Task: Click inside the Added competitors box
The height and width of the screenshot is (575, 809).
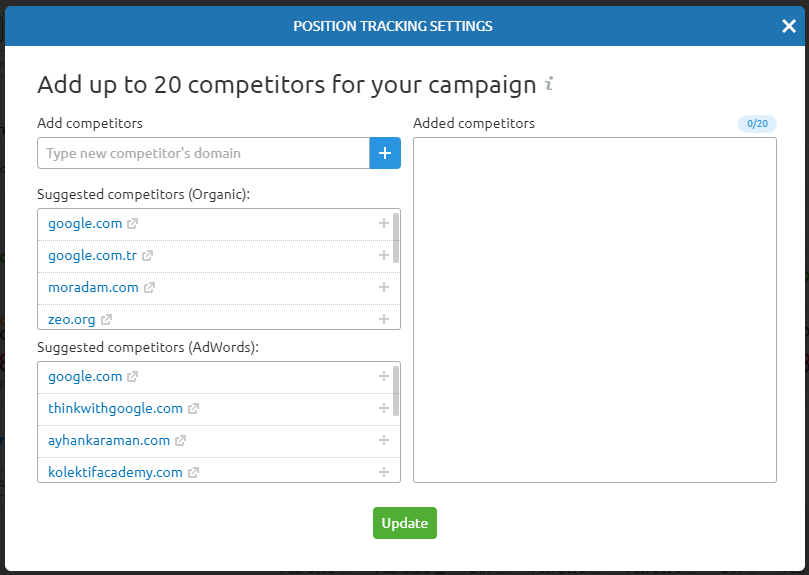Action: pos(594,310)
